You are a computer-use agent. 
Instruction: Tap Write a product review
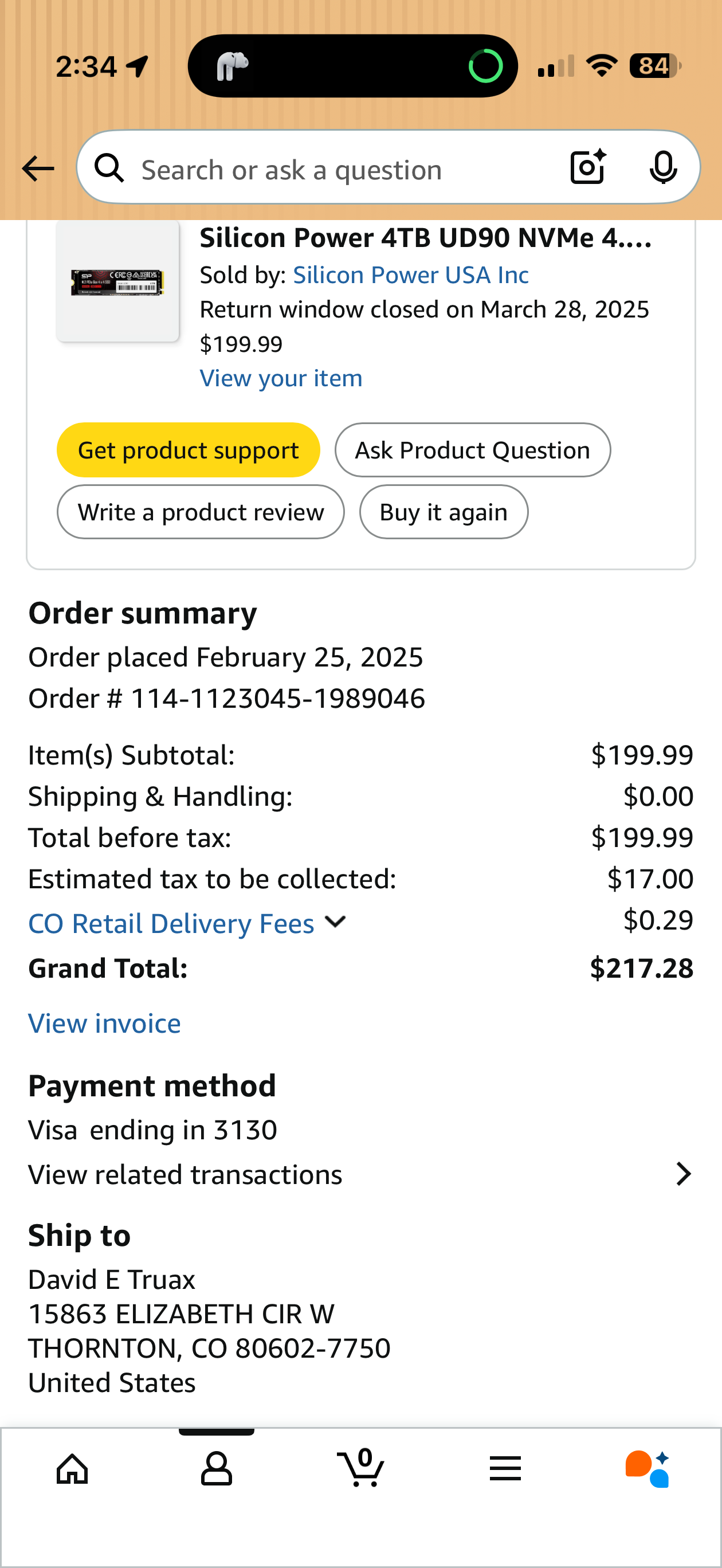pyautogui.click(x=201, y=512)
